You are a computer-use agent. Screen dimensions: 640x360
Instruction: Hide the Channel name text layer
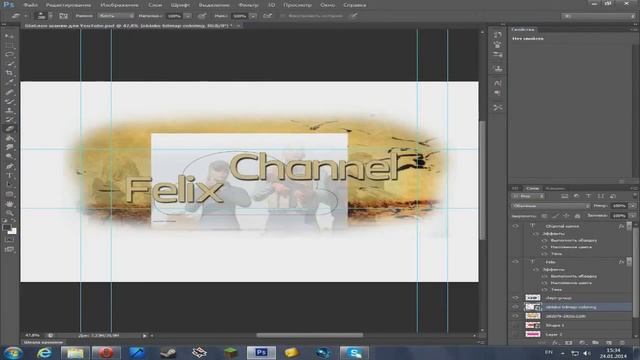point(516,226)
